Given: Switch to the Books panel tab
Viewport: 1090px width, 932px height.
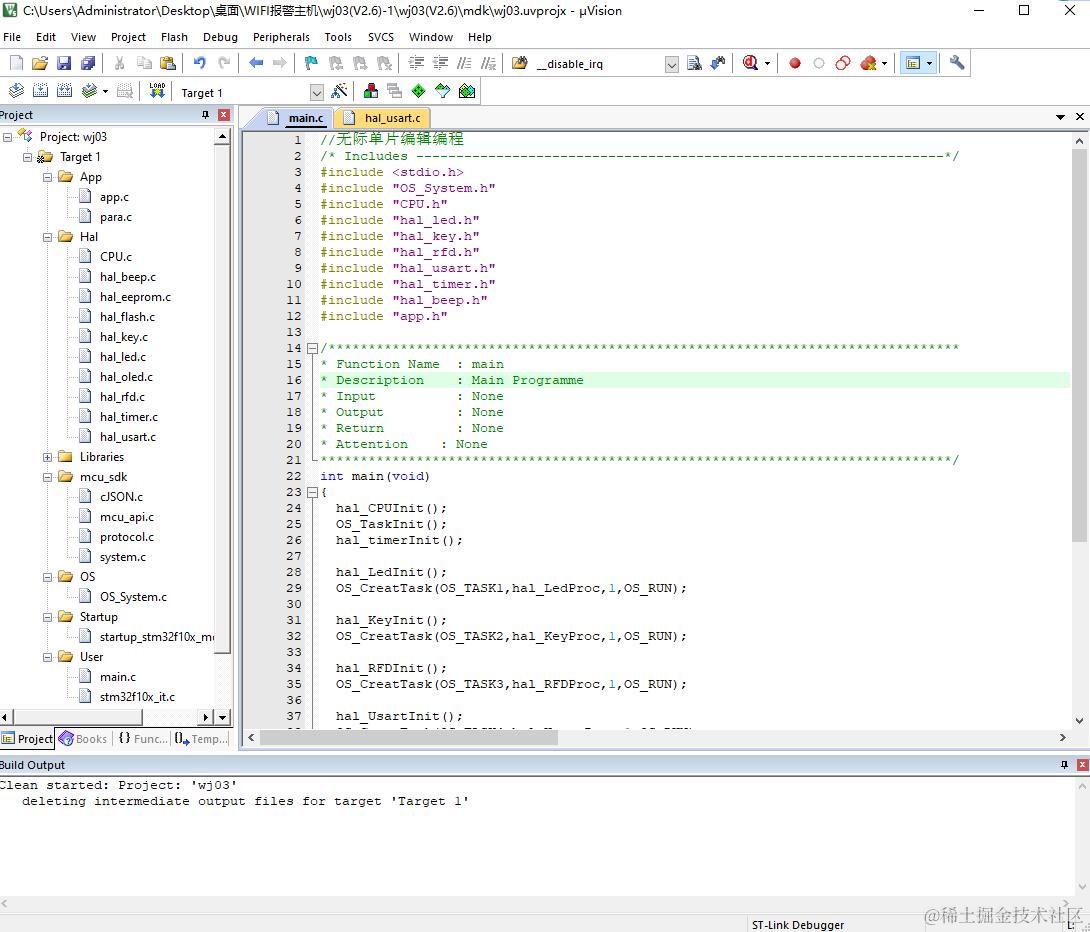Looking at the screenshot, I should tap(83, 739).
